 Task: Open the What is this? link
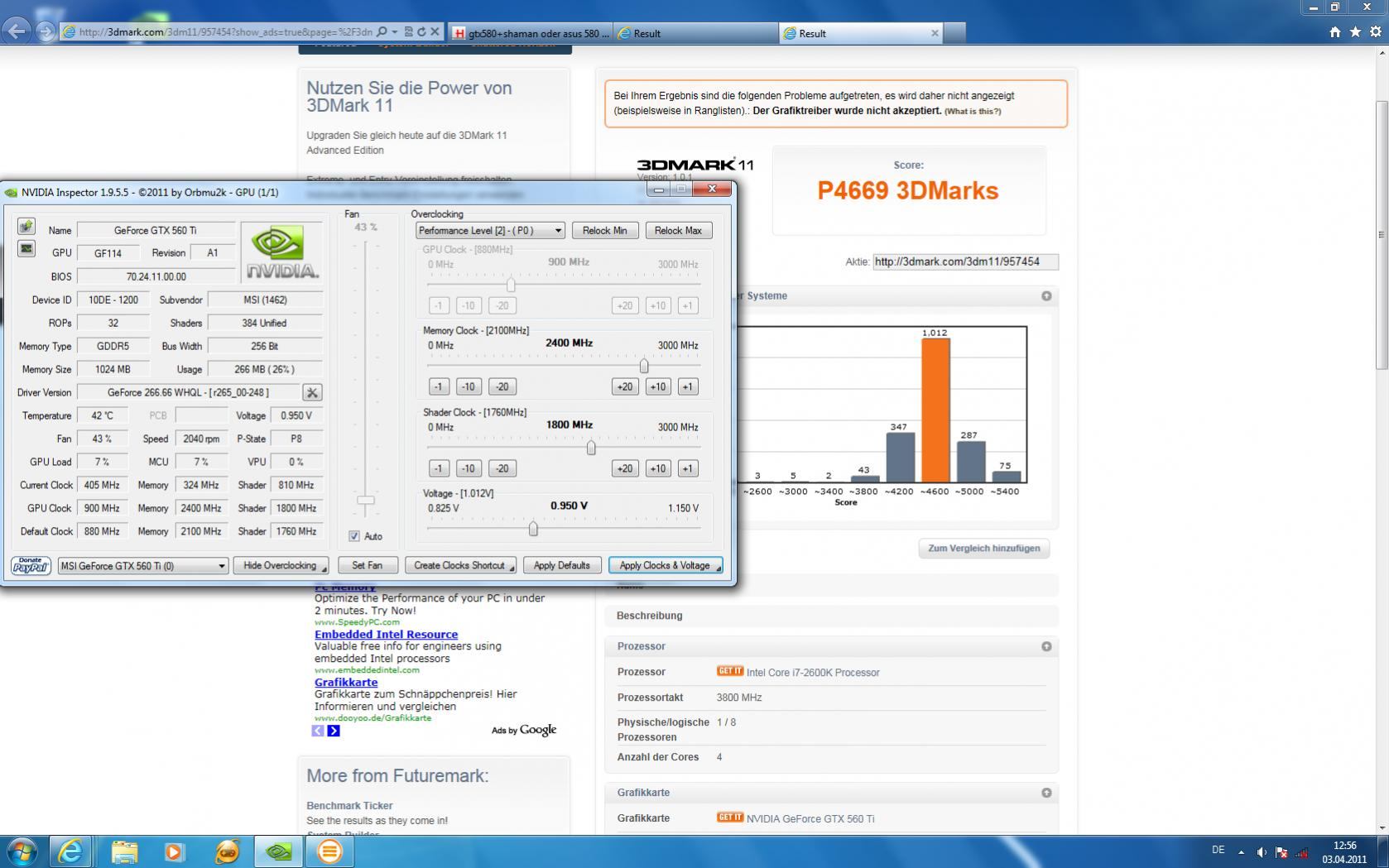click(973, 111)
